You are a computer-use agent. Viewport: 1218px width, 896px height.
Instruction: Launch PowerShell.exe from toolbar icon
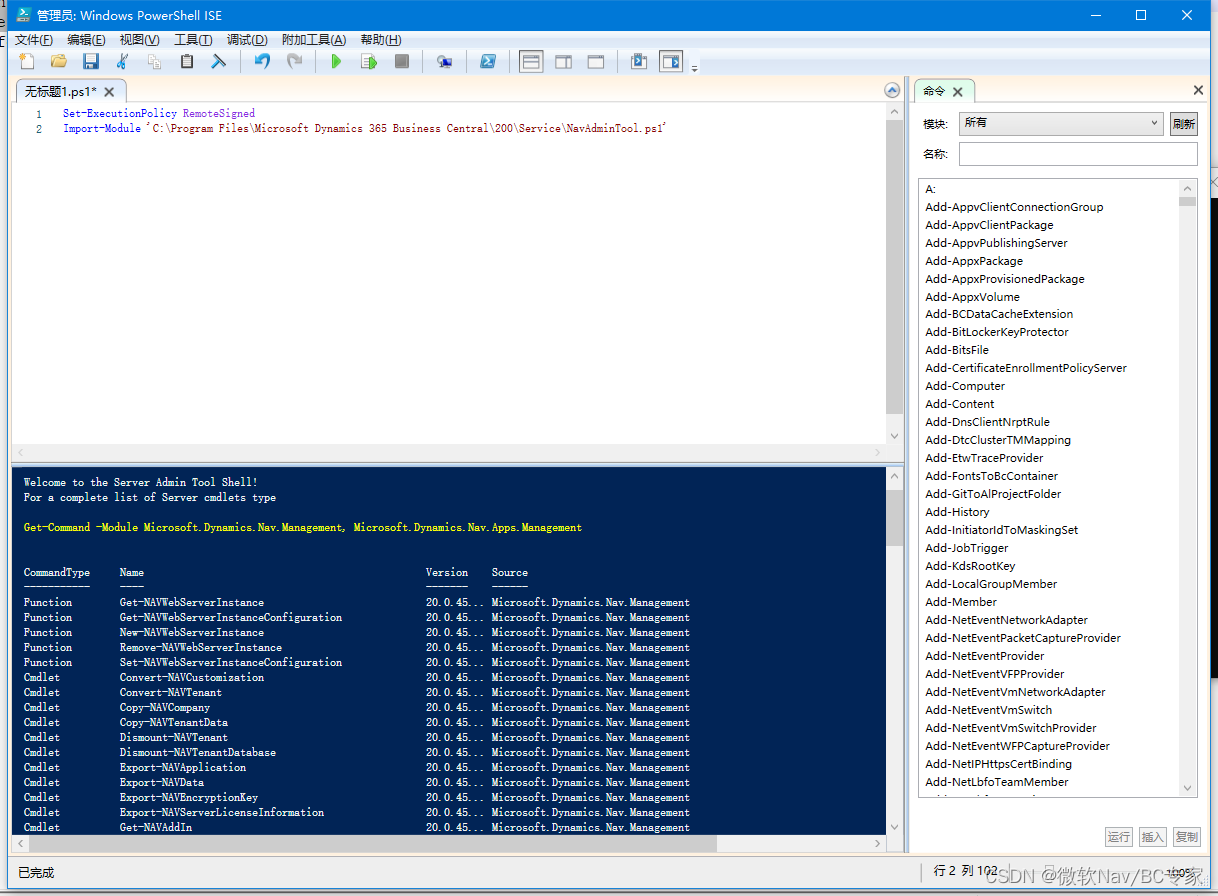(x=487, y=61)
